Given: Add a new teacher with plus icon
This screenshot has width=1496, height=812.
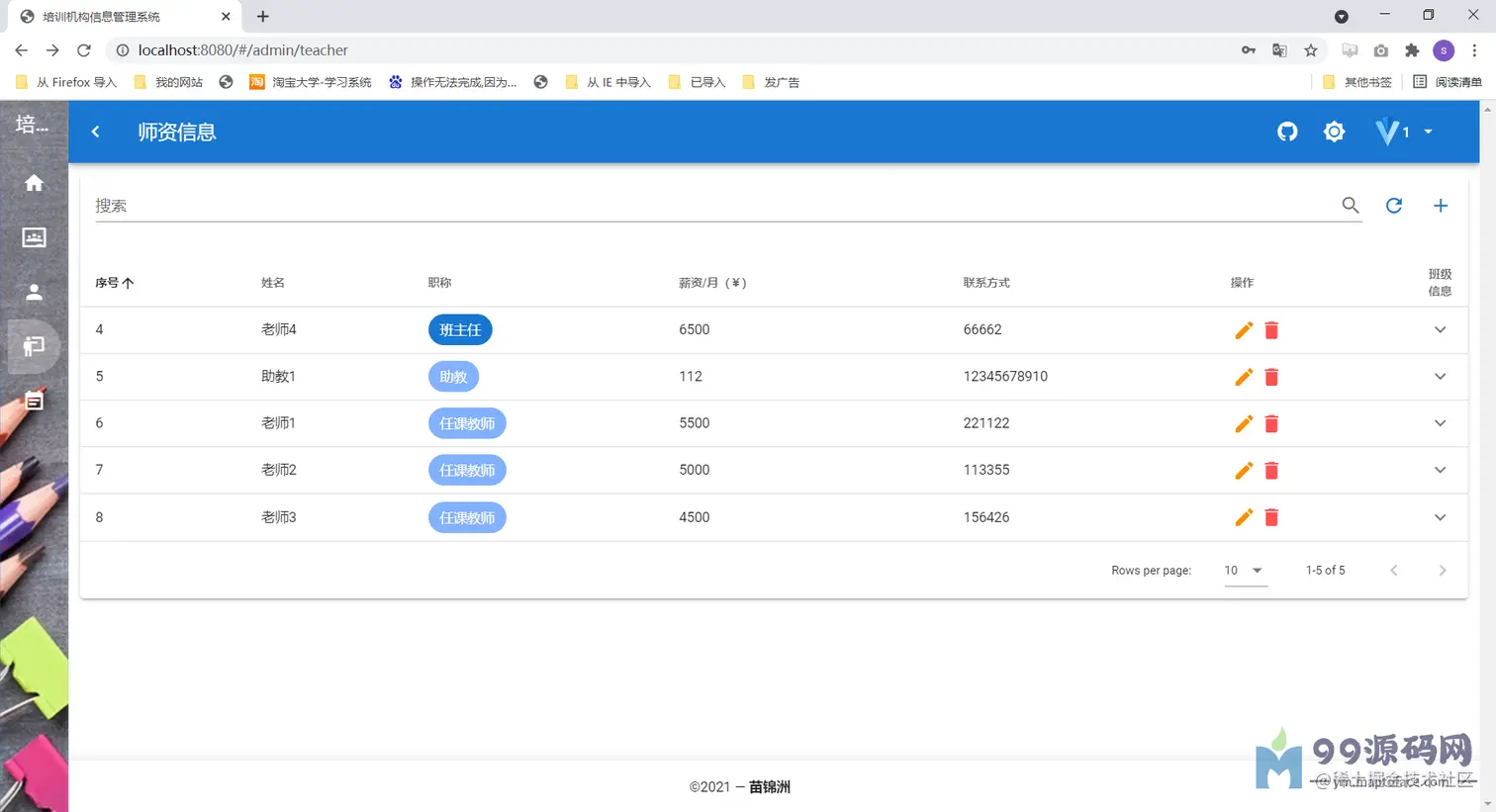Looking at the screenshot, I should (x=1441, y=206).
